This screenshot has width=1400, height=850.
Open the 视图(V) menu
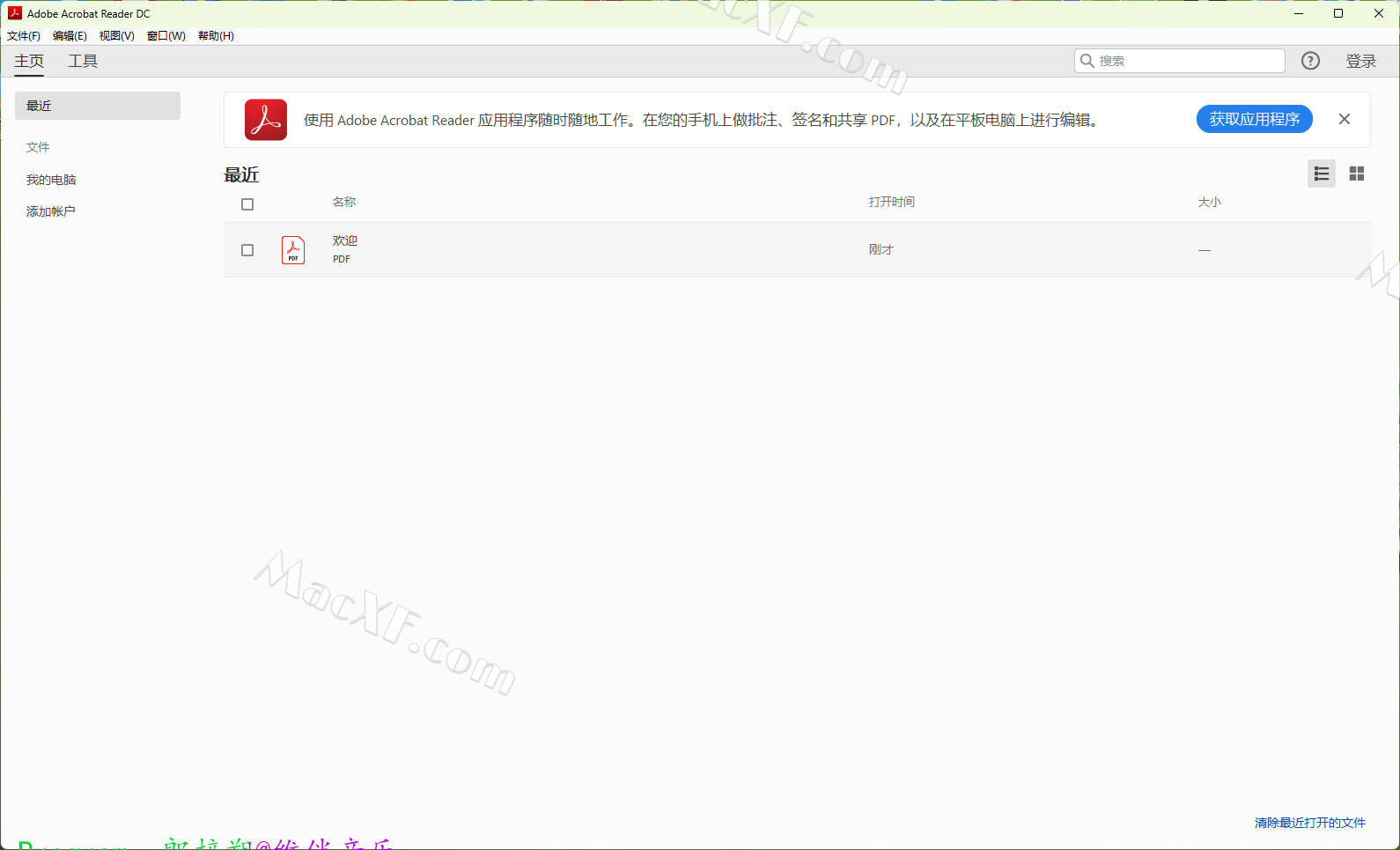click(116, 36)
